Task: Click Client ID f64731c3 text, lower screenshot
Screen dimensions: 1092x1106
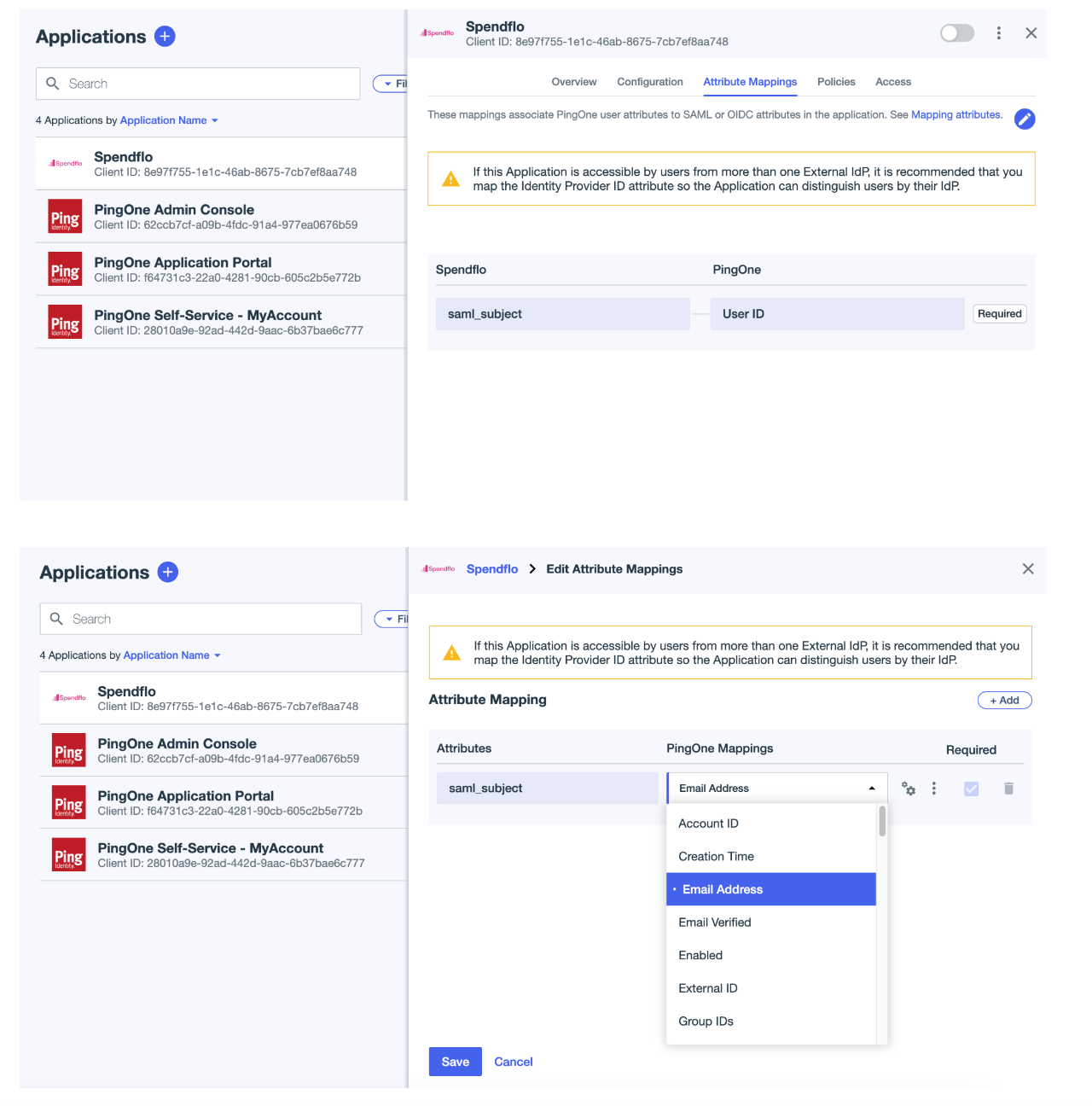Action: (230, 811)
